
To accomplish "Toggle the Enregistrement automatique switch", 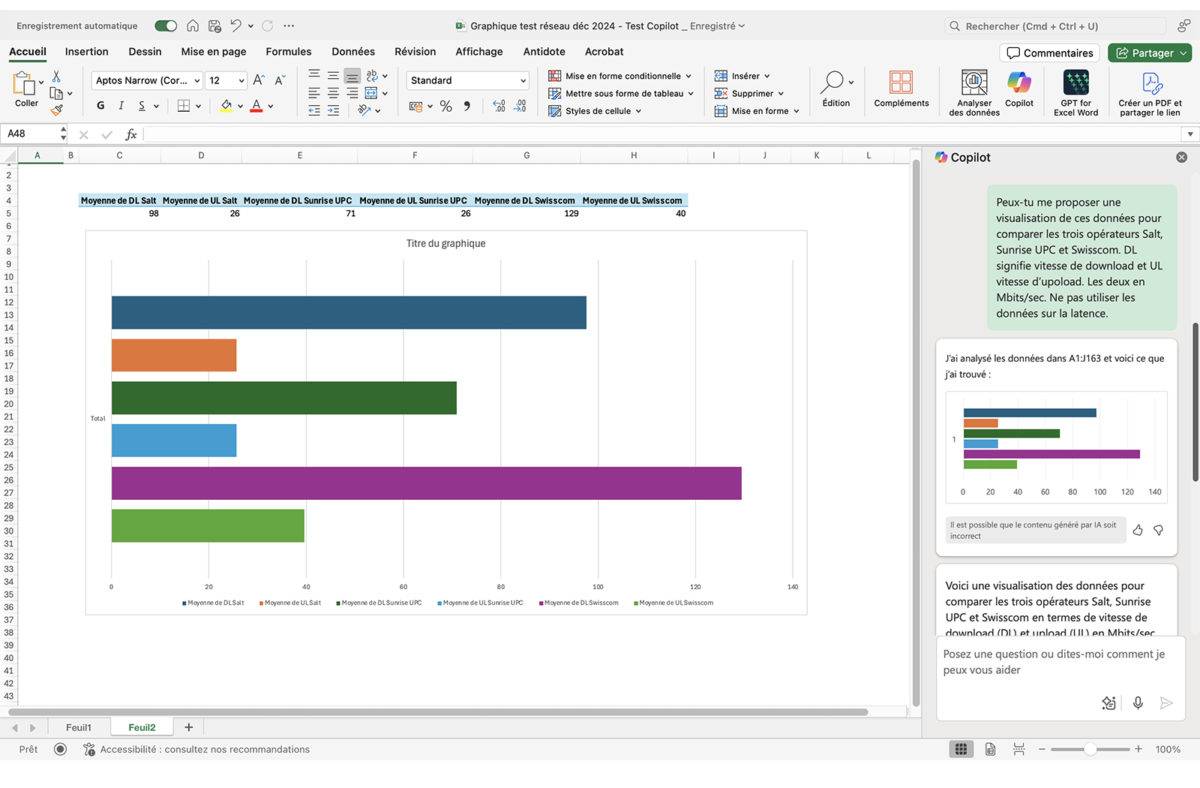I will (x=166, y=26).
